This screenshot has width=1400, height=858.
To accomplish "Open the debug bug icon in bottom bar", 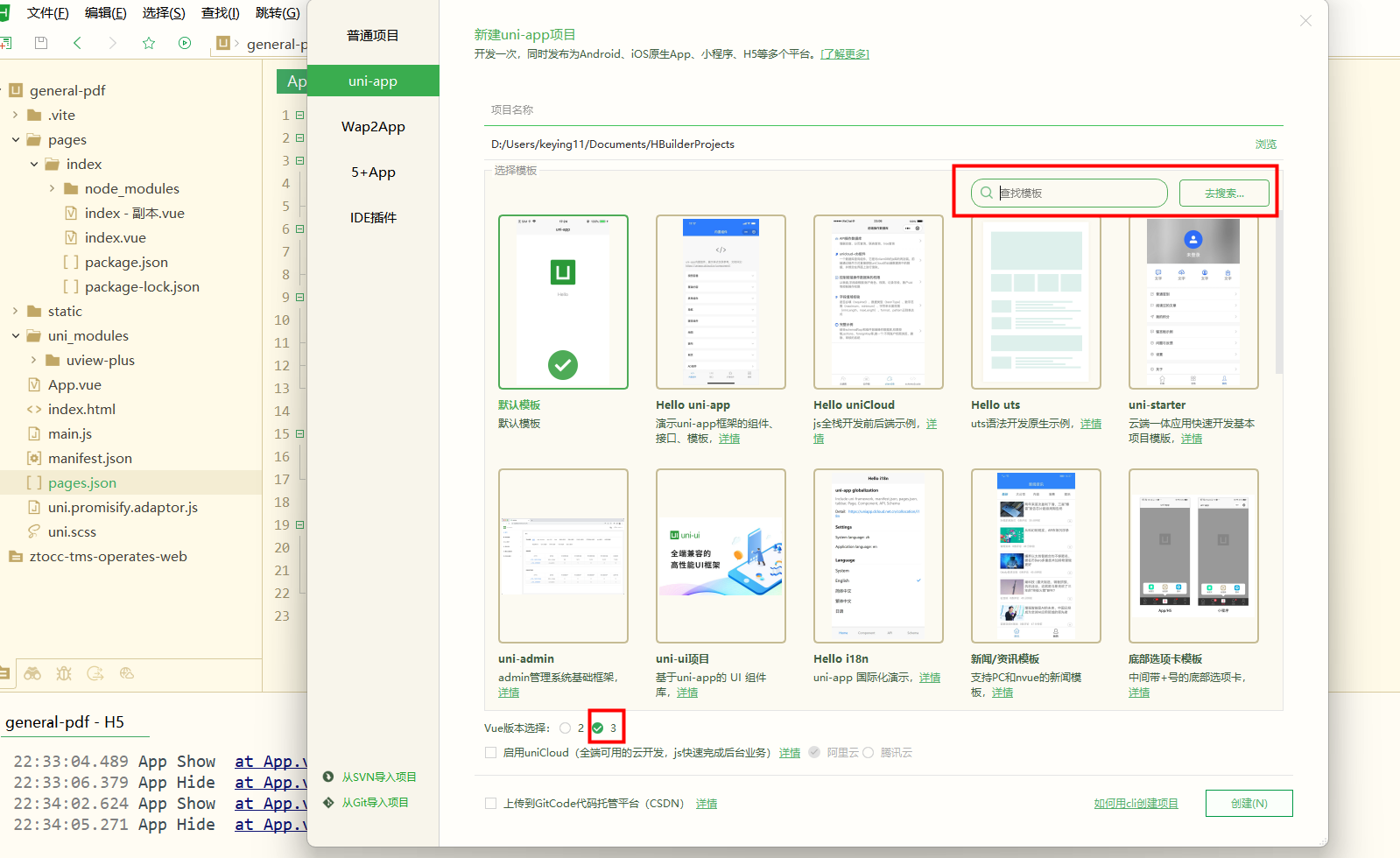I will [x=64, y=673].
